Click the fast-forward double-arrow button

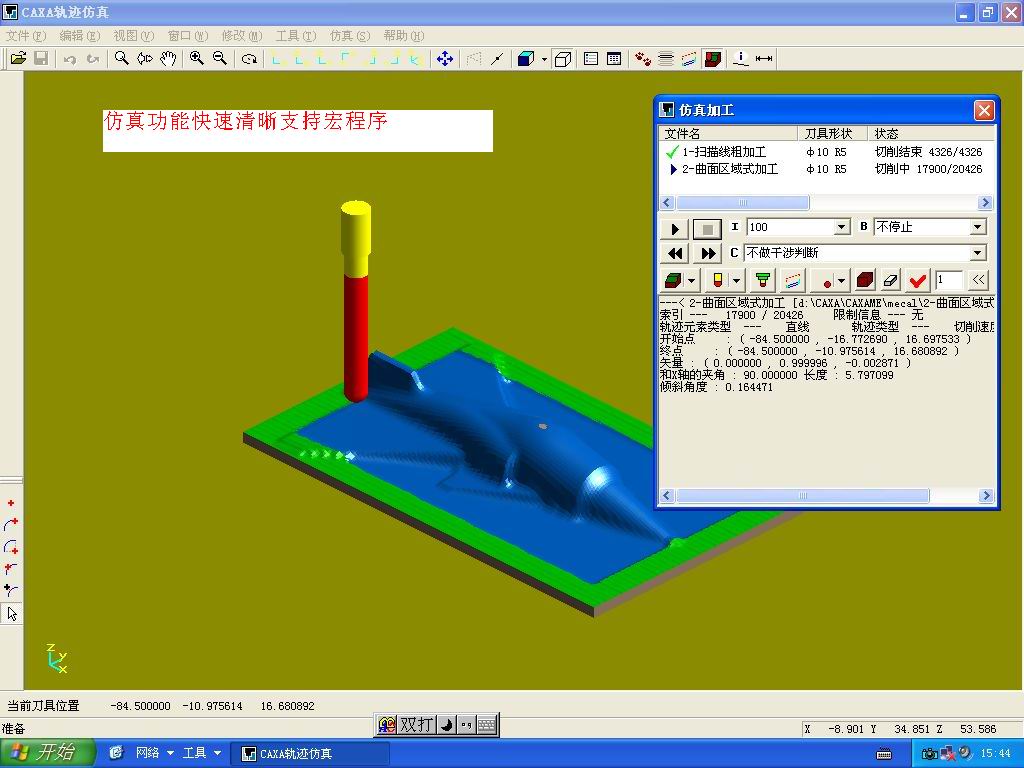707,253
